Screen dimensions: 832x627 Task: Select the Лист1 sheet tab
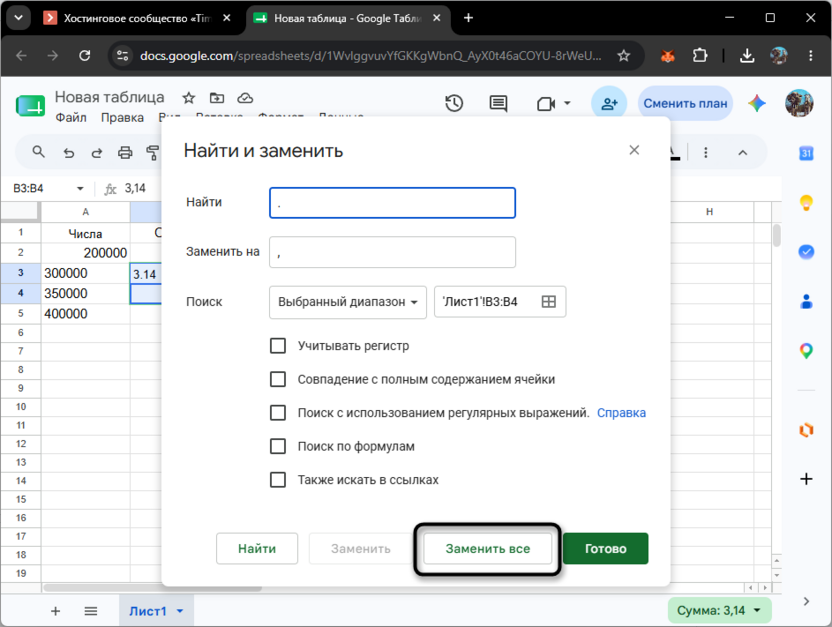pos(148,611)
